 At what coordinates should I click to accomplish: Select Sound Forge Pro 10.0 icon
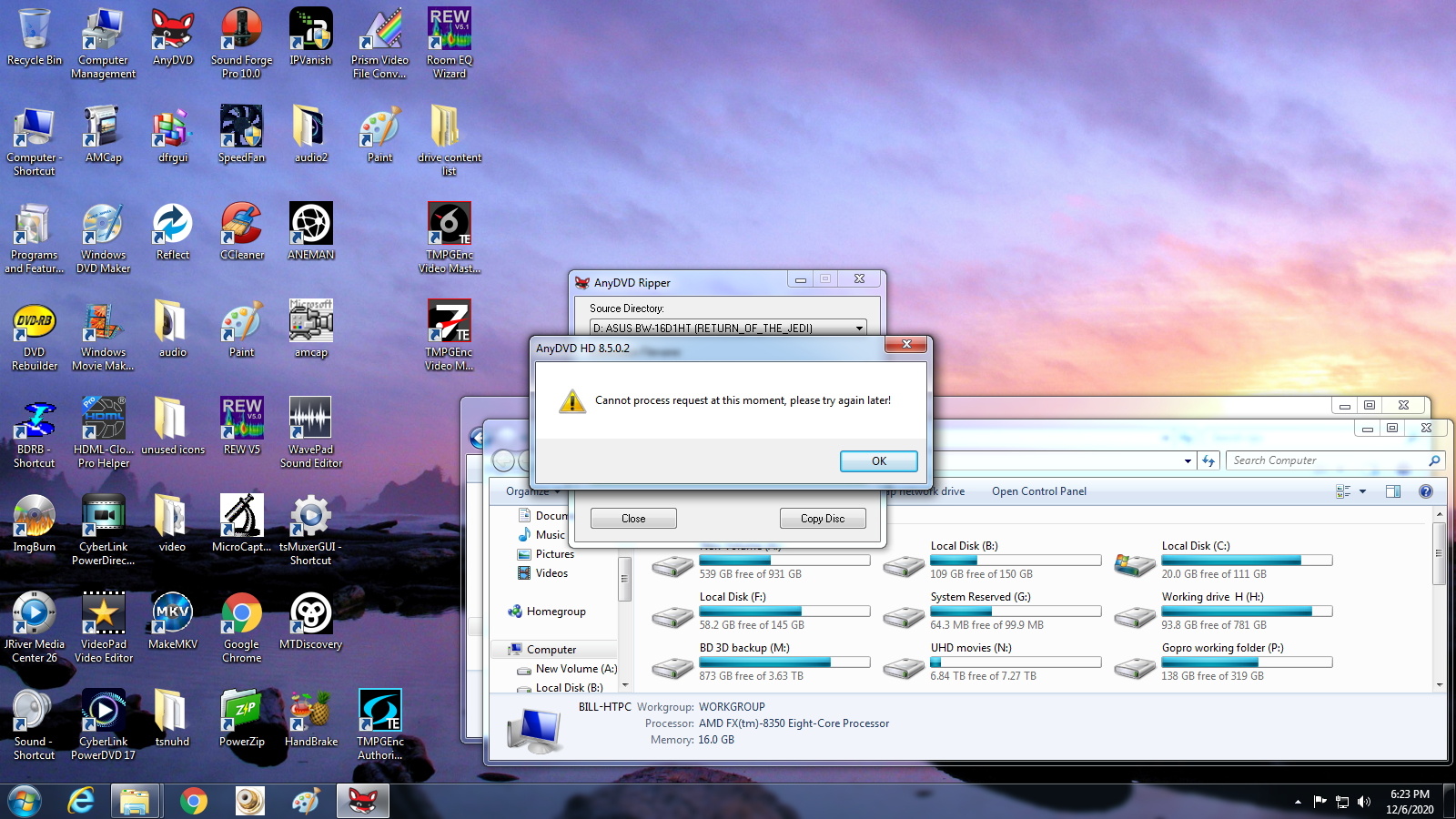(x=241, y=44)
